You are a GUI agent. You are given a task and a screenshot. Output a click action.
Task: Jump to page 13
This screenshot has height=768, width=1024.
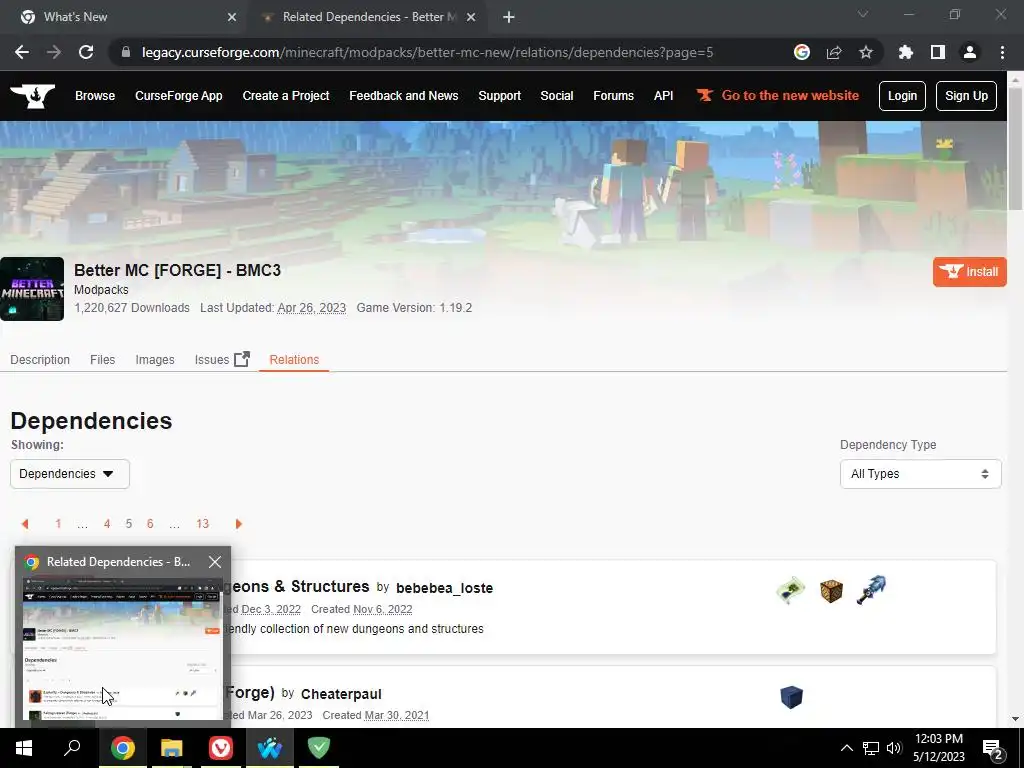point(202,524)
